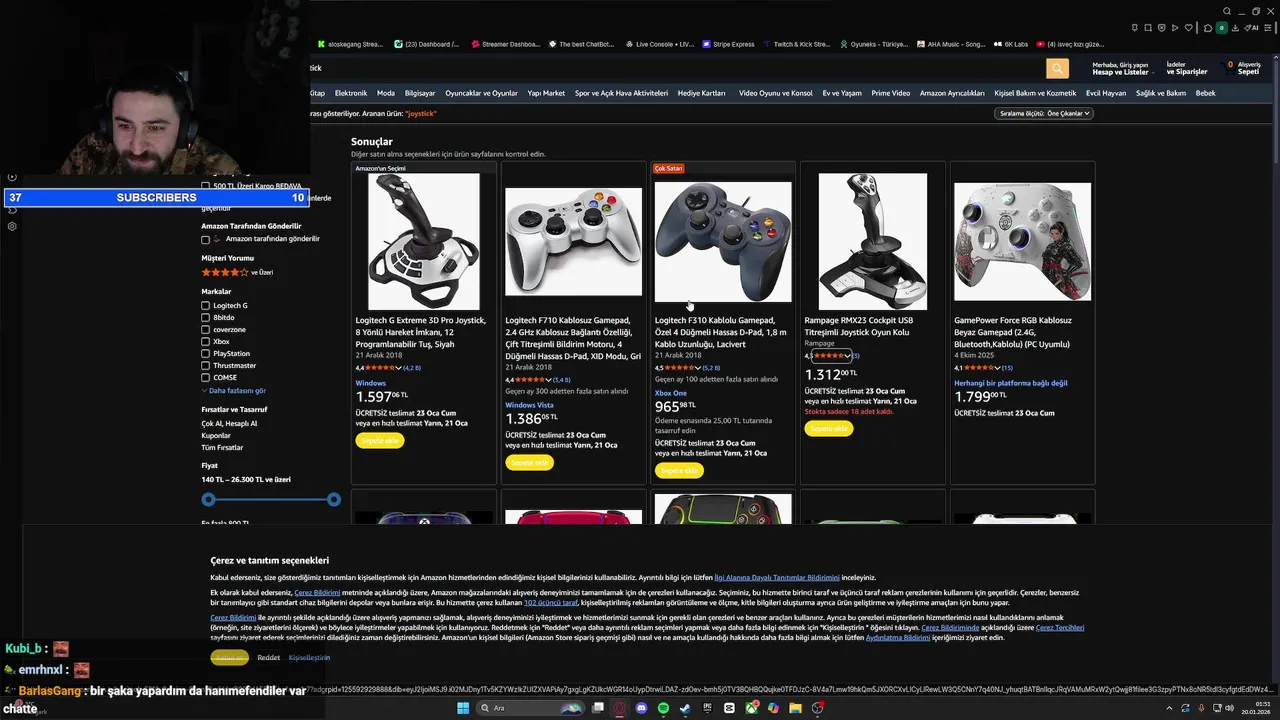Open GamePower Force RGB gamepad image
1280x720 pixels.
(x=1022, y=241)
